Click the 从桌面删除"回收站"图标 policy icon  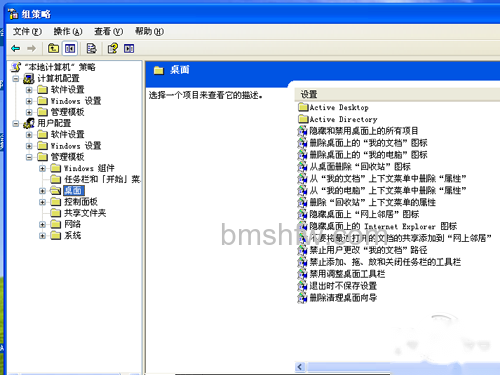(x=302, y=167)
